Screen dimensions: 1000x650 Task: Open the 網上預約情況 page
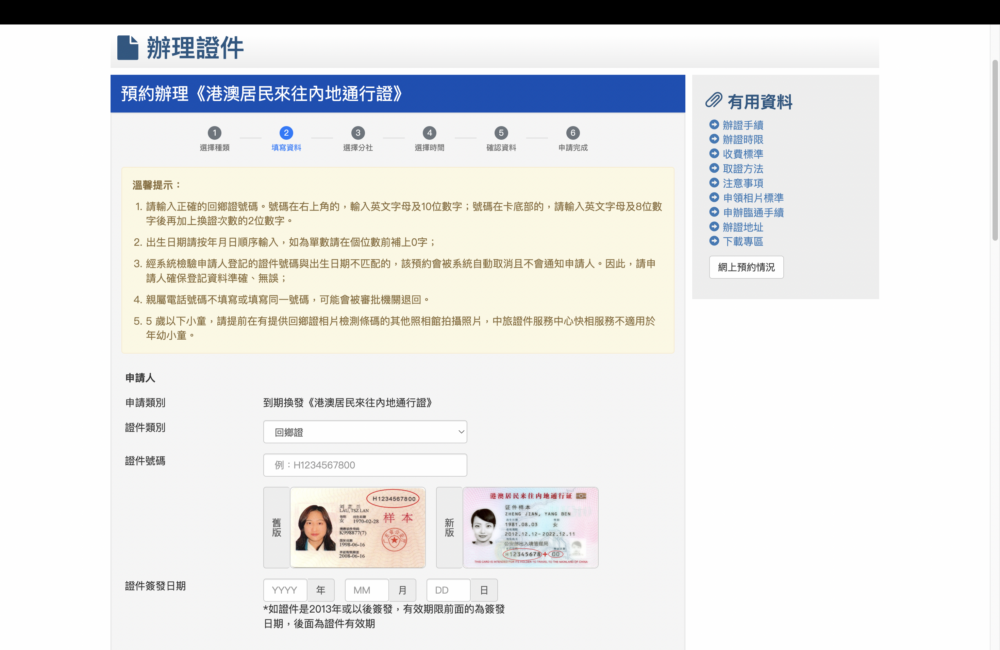tap(746, 267)
